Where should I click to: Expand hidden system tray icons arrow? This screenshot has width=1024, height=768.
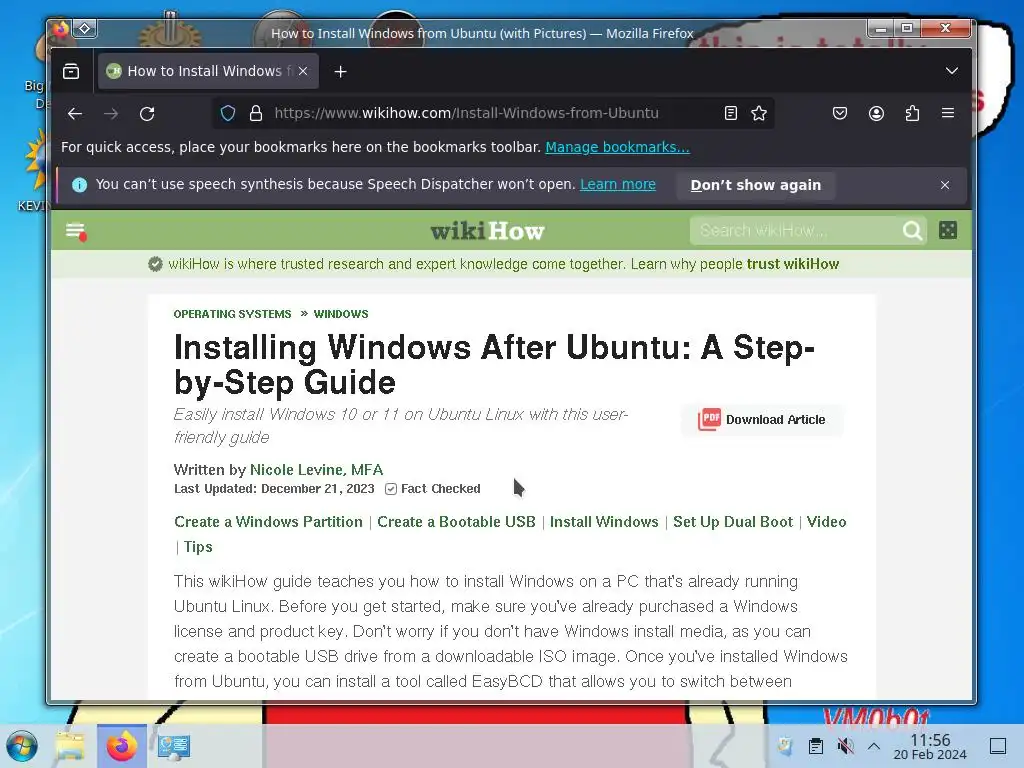pos(874,746)
